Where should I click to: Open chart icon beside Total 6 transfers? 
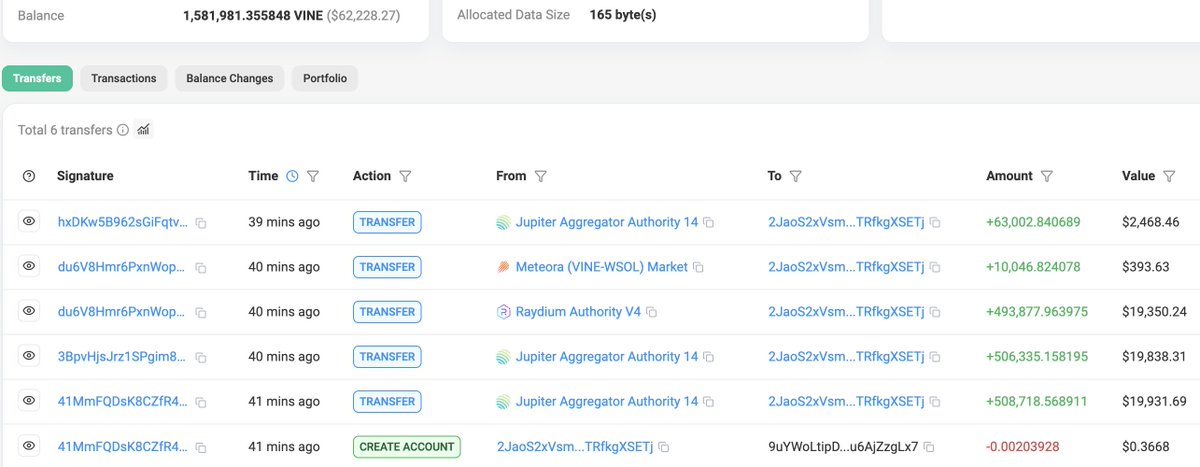click(143, 130)
